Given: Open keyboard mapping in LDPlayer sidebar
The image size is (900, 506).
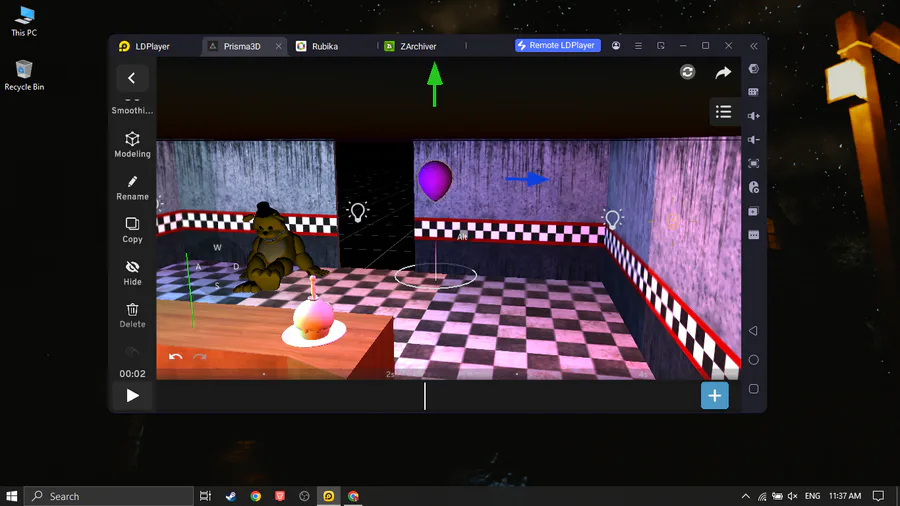Looking at the screenshot, I should pos(754,92).
